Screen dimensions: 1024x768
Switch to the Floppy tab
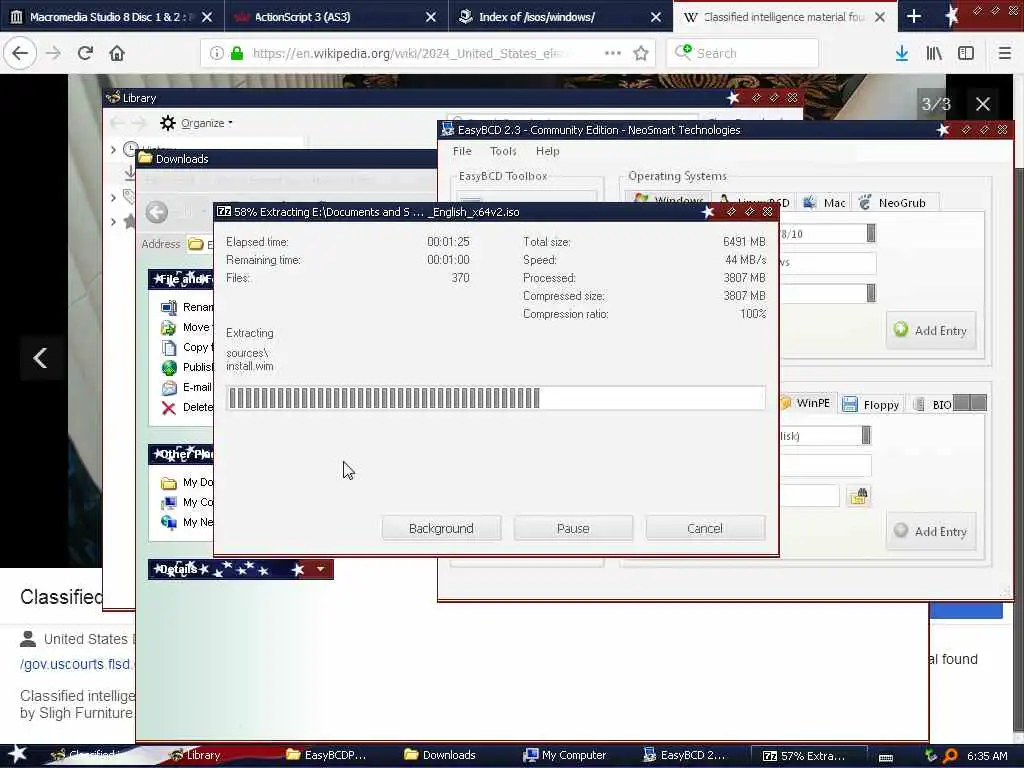871,404
